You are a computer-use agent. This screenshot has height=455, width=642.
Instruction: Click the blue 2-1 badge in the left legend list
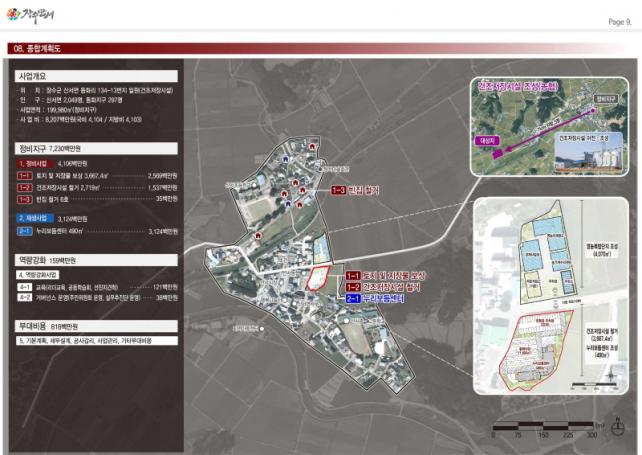coord(25,231)
